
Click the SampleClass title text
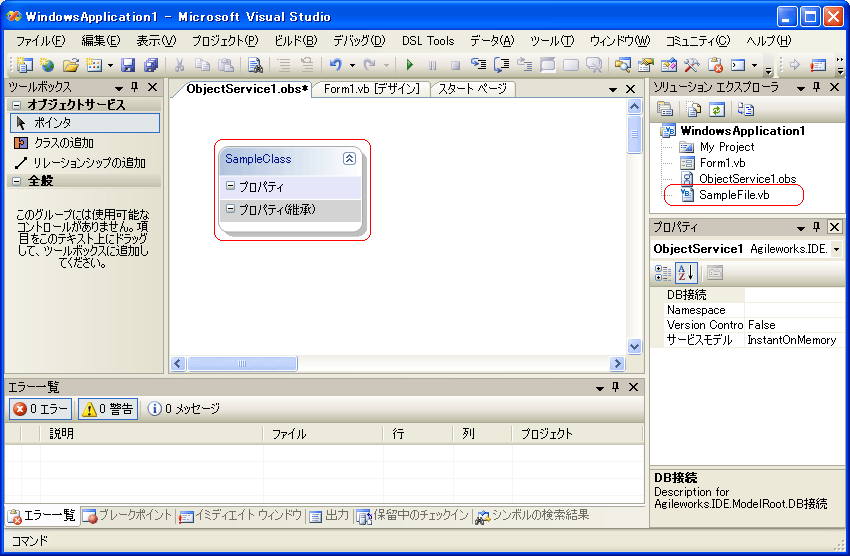point(258,159)
